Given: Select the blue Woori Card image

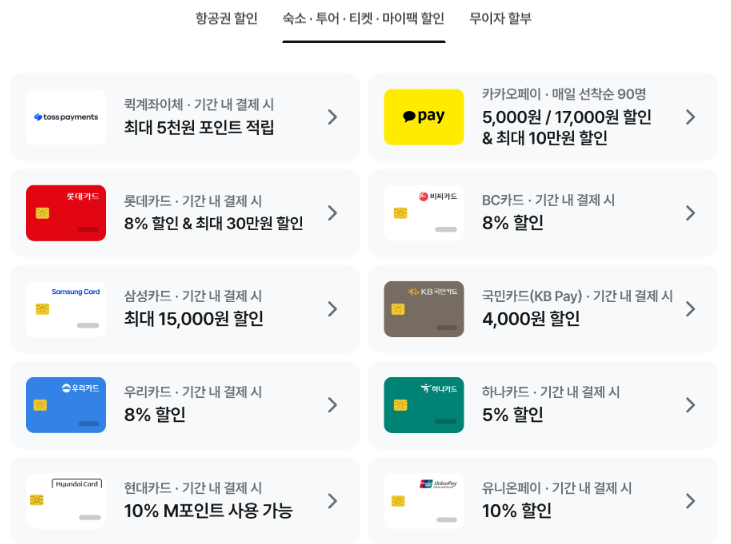Looking at the screenshot, I should coord(66,405).
